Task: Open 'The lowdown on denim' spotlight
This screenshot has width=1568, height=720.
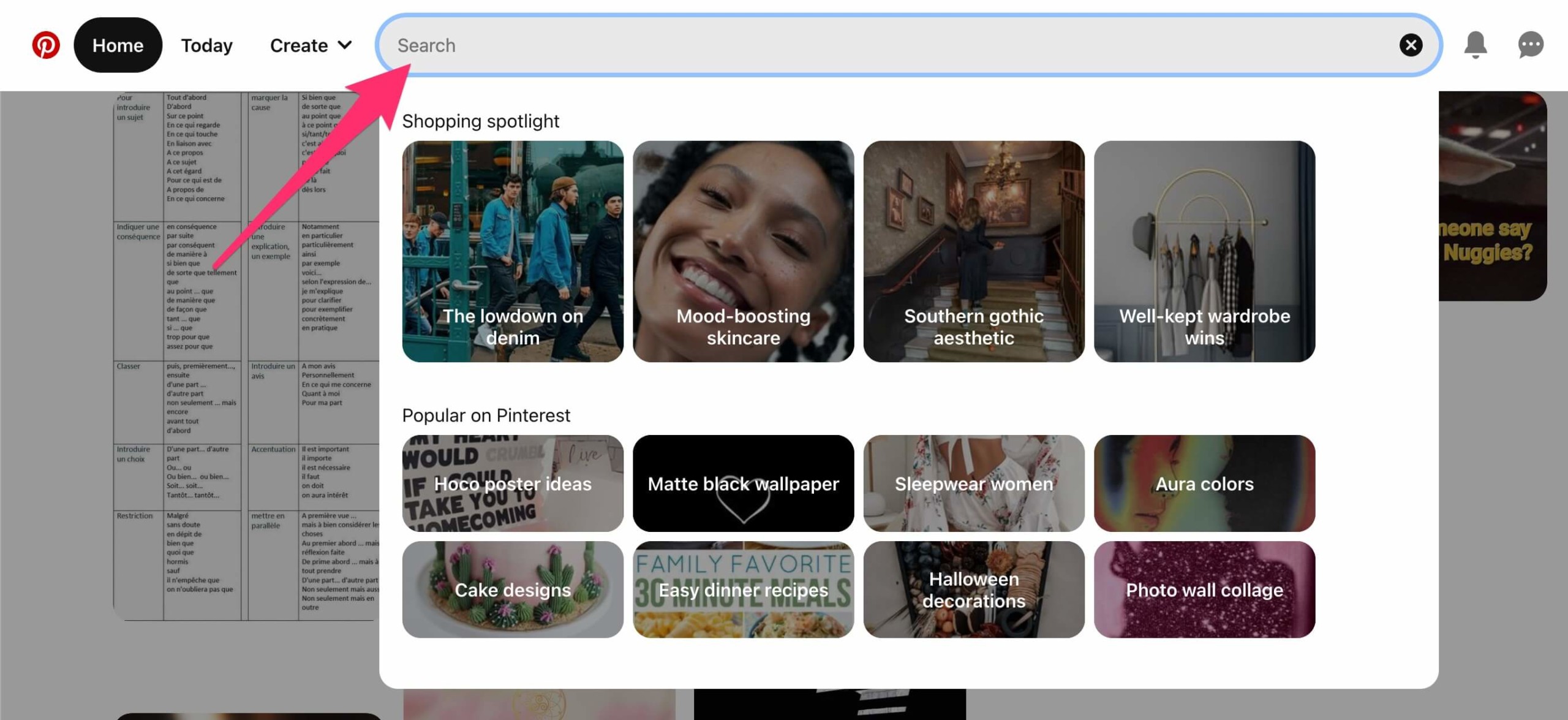Action: pos(513,250)
